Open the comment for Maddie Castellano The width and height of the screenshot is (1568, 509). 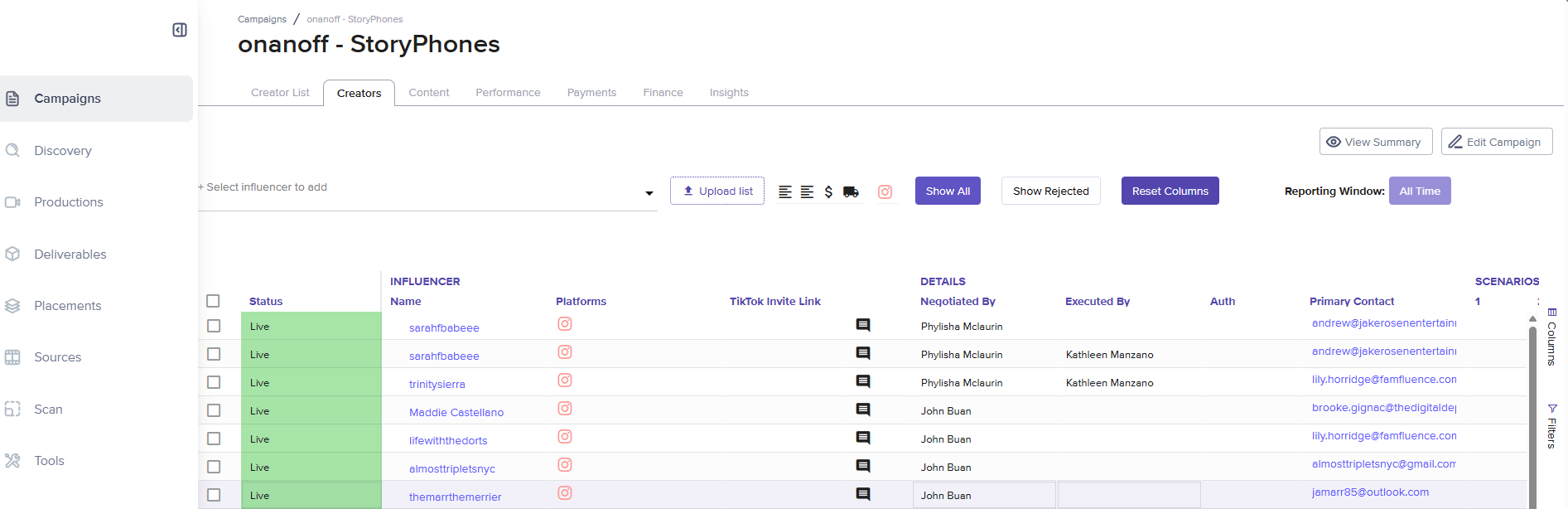point(863,410)
